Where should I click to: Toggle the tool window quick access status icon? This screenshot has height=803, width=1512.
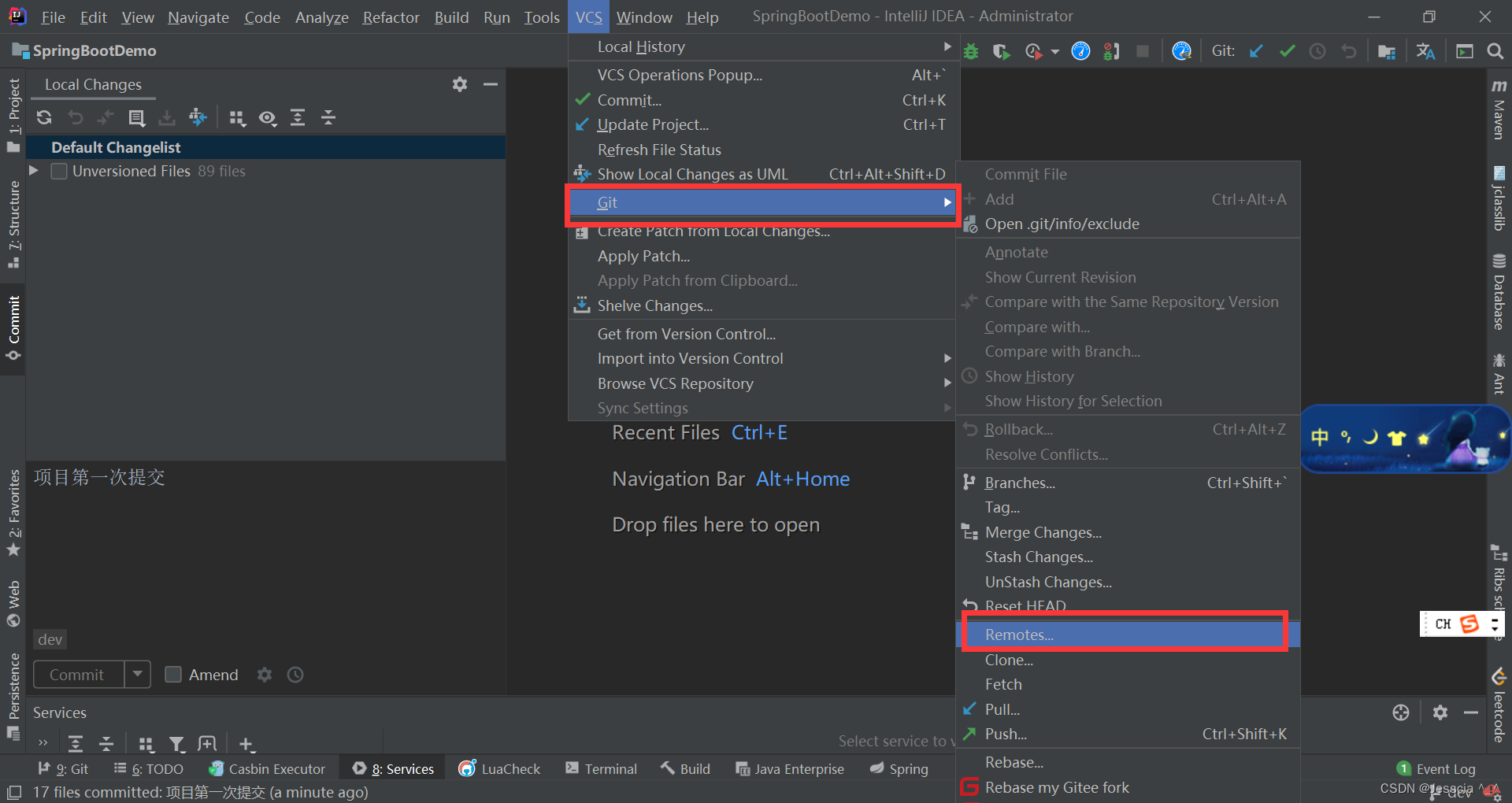pyautogui.click(x=14, y=792)
